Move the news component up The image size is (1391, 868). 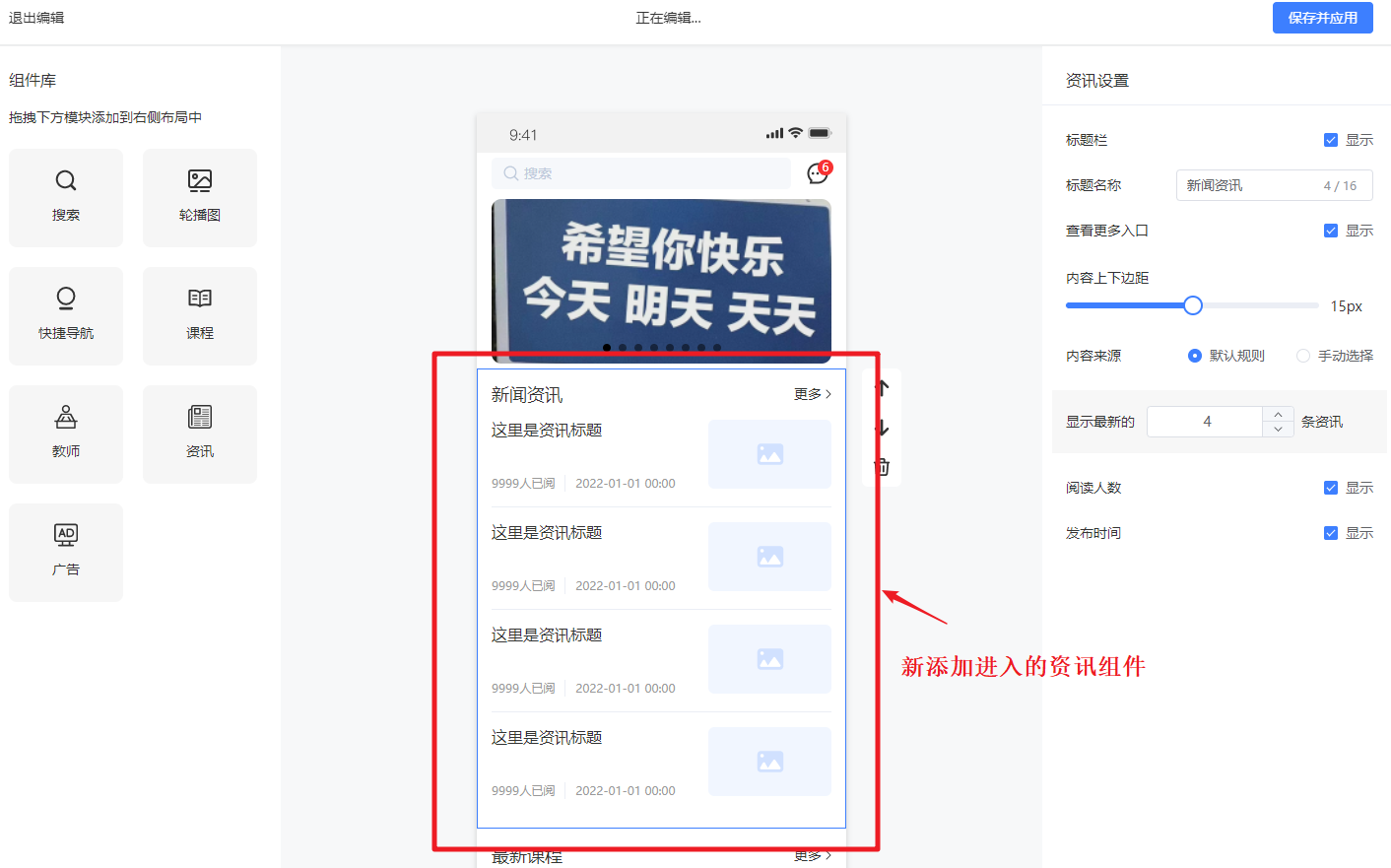click(883, 387)
